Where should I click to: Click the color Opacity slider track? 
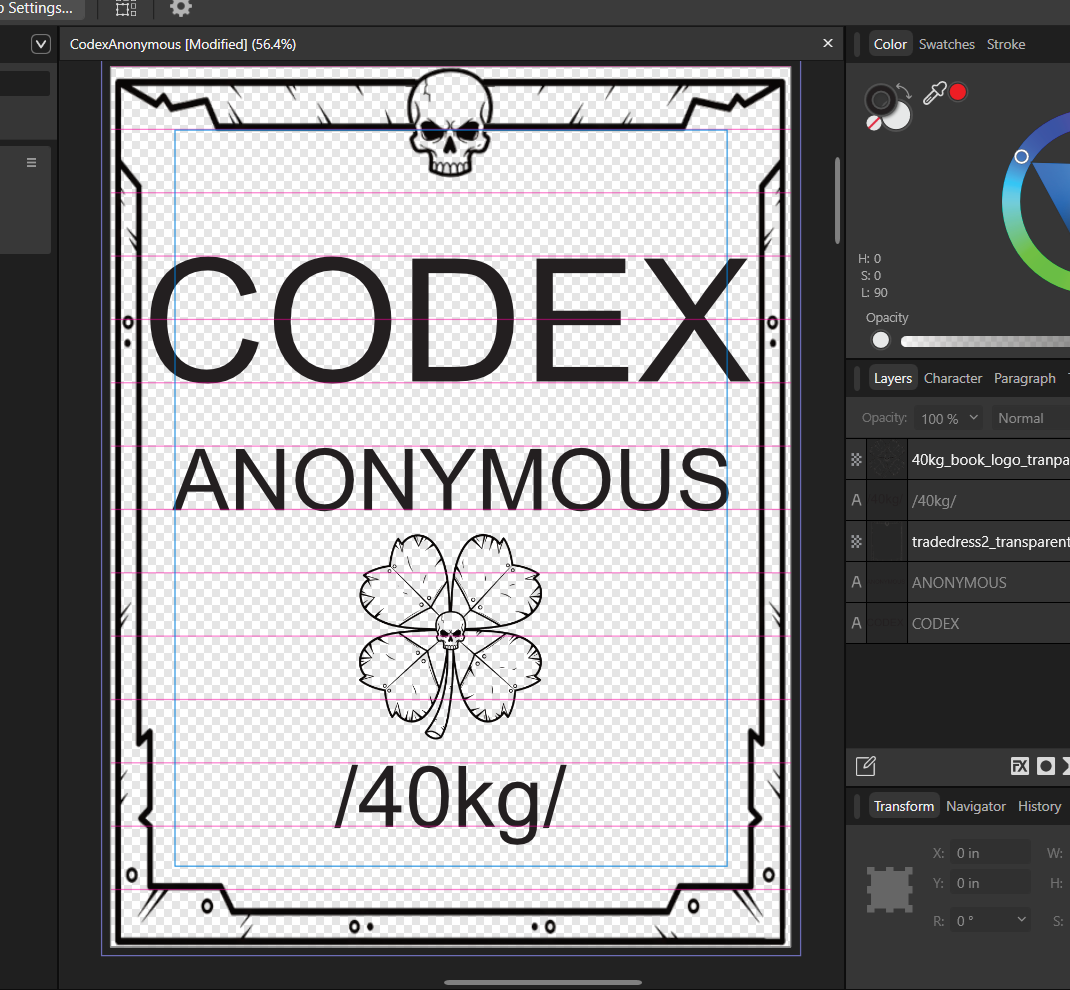pos(985,341)
